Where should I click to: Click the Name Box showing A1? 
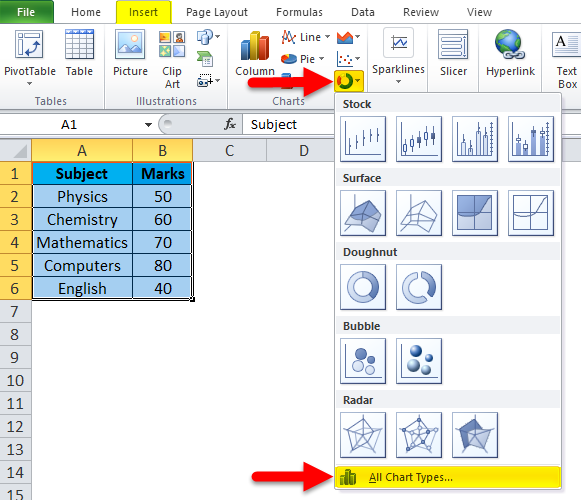[69, 125]
